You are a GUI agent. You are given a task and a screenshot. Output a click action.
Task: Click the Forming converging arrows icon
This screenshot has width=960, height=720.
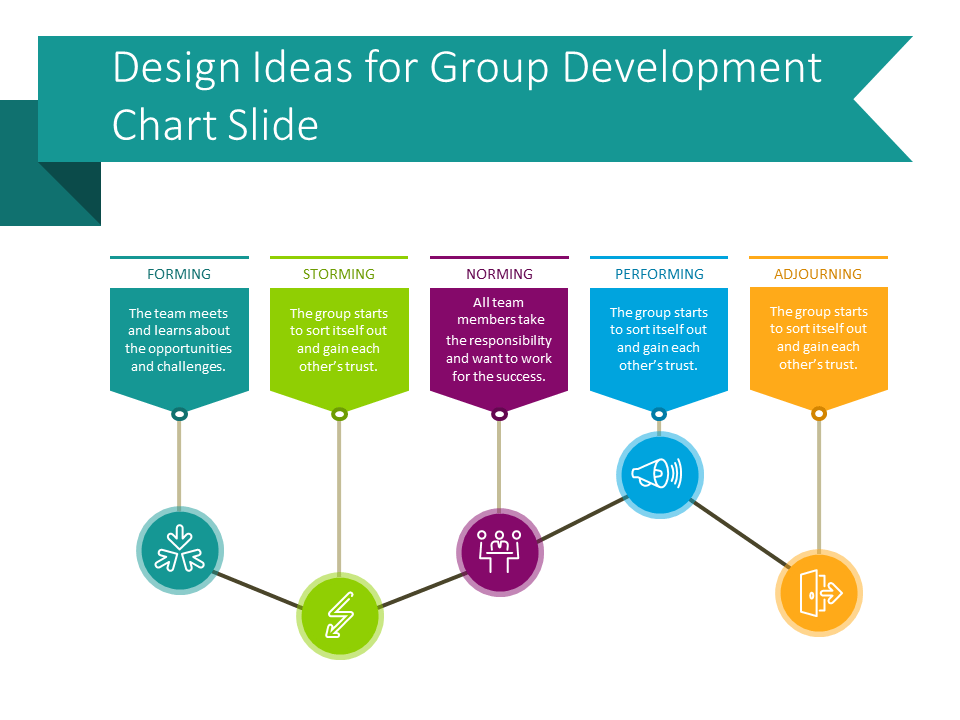click(x=179, y=550)
